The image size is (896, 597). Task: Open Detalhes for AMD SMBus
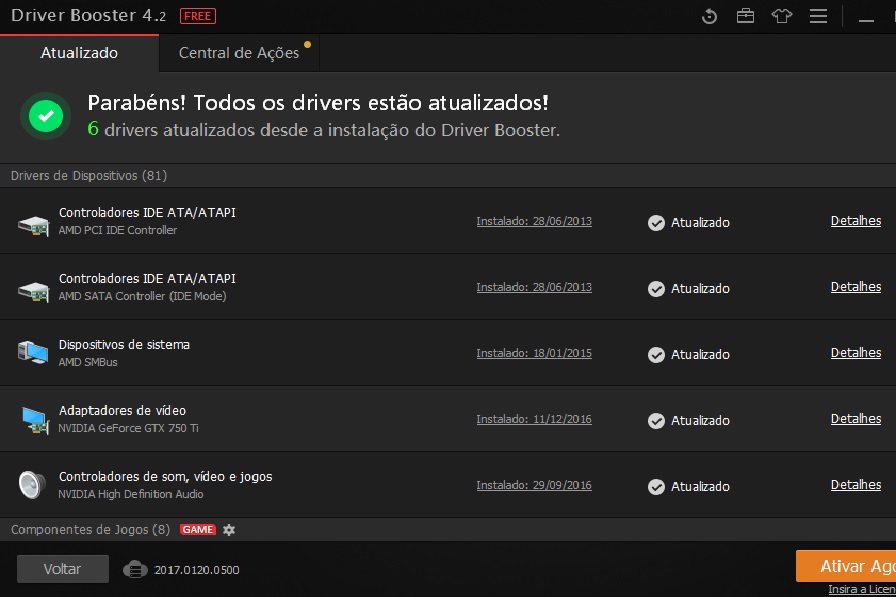point(855,353)
